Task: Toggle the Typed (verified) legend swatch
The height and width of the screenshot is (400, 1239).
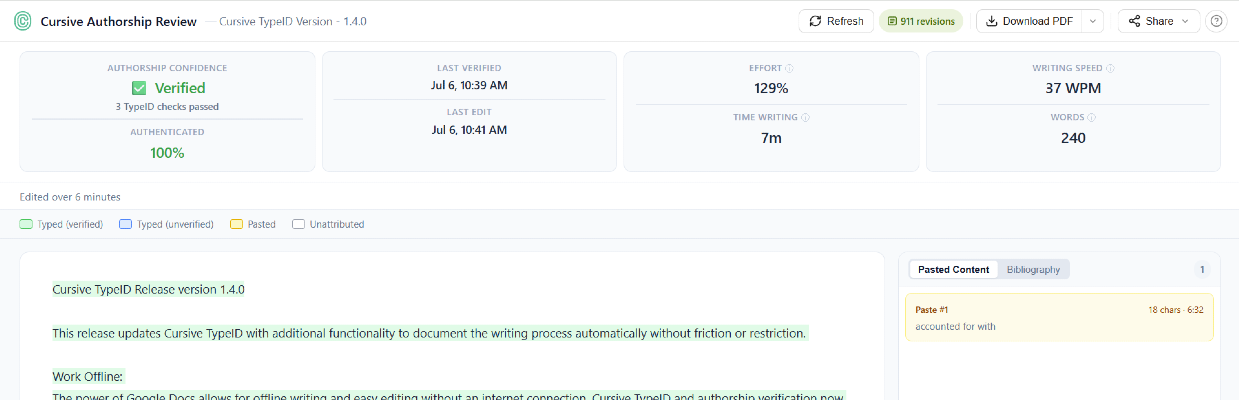Action: 26,225
